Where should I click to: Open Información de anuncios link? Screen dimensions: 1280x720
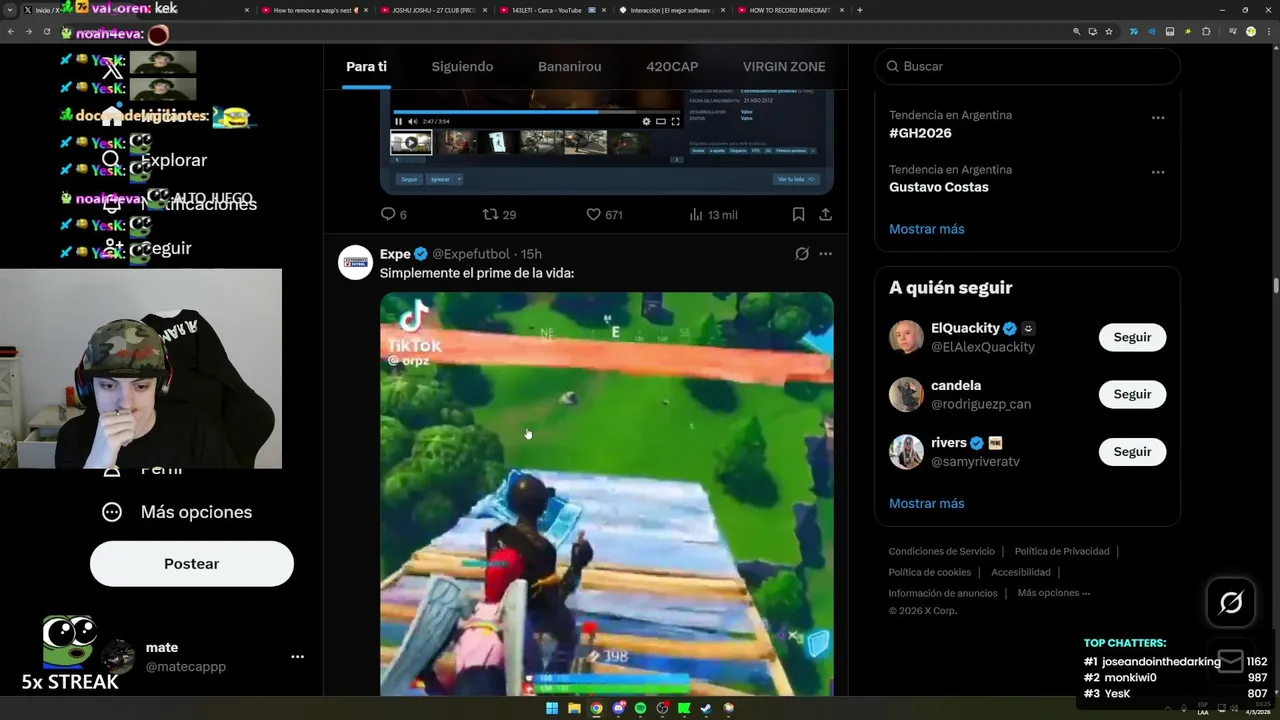(943, 593)
